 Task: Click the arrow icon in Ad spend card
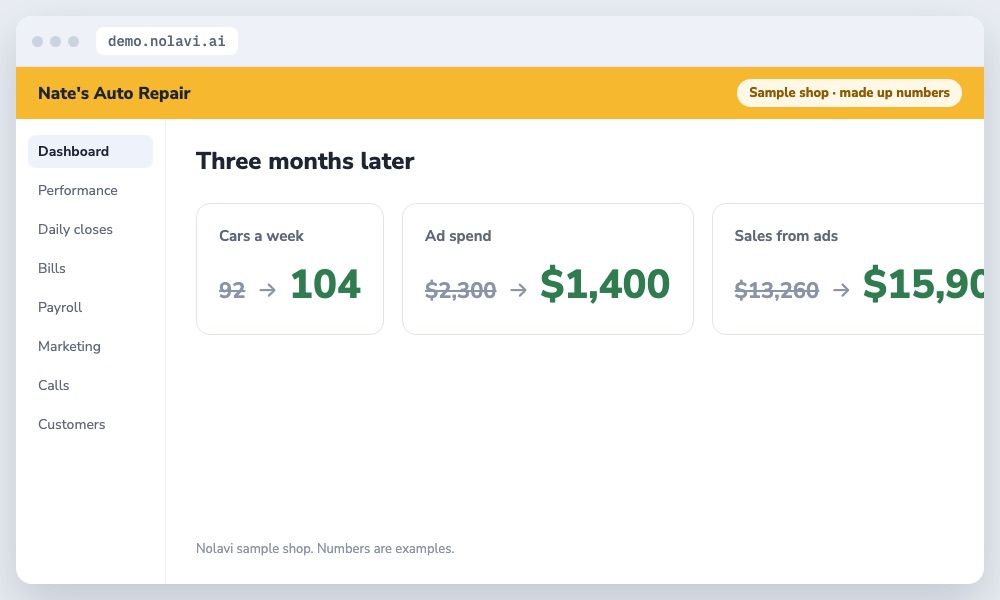pos(518,290)
